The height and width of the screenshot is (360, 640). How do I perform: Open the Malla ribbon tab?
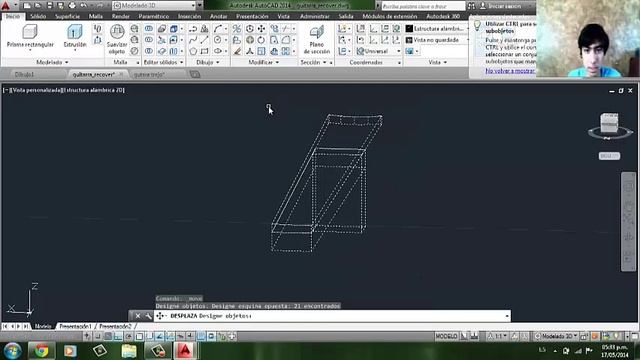(96, 16)
